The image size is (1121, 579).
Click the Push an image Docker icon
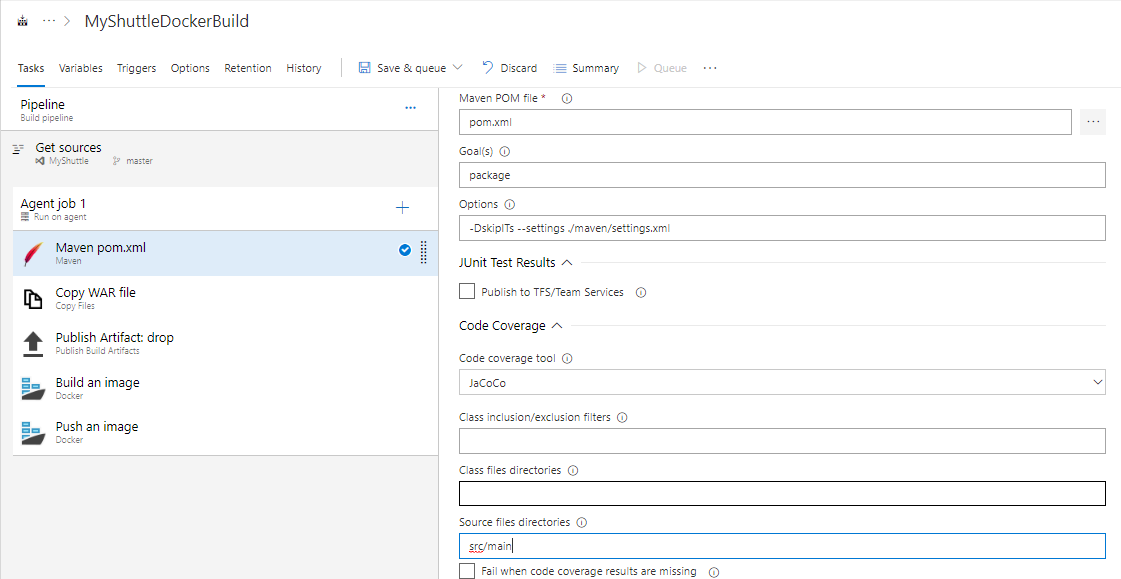33,433
